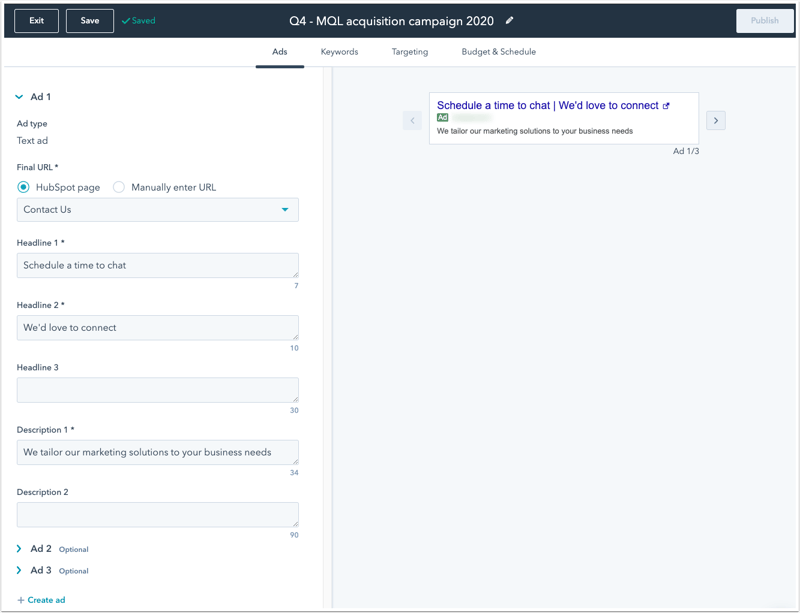Click the preview description text

[x=535, y=131]
